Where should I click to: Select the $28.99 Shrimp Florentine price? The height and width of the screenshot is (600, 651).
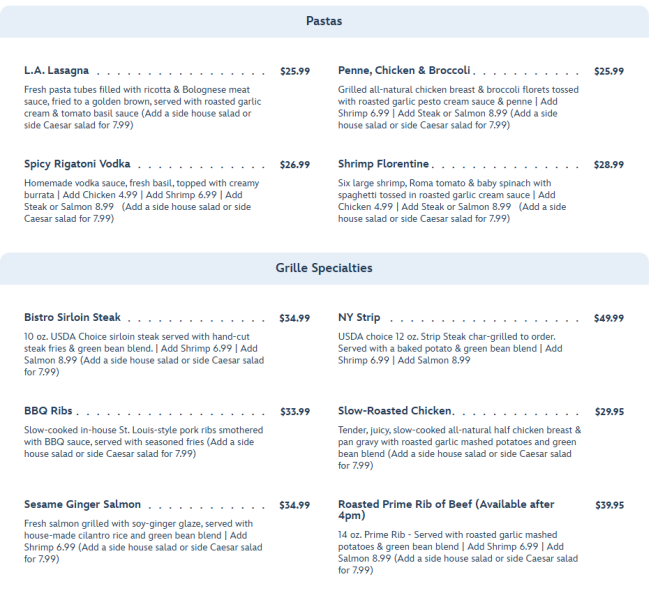[x=609, y=164]
